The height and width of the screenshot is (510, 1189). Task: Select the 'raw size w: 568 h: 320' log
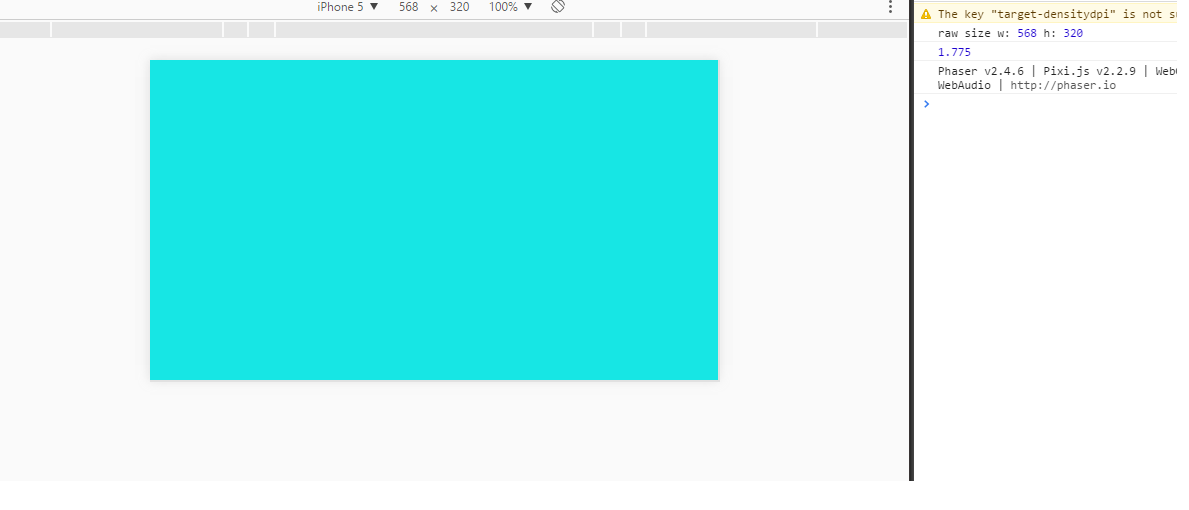tap(1010, 33)
